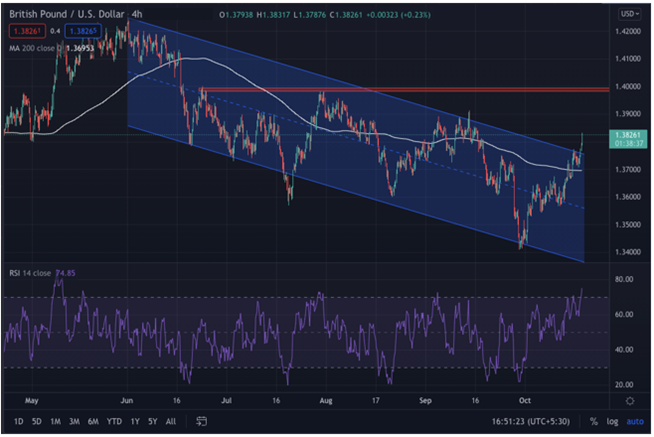Toggle percent scale mode
Screen dimensions: 654x437
tap(594, 422)
